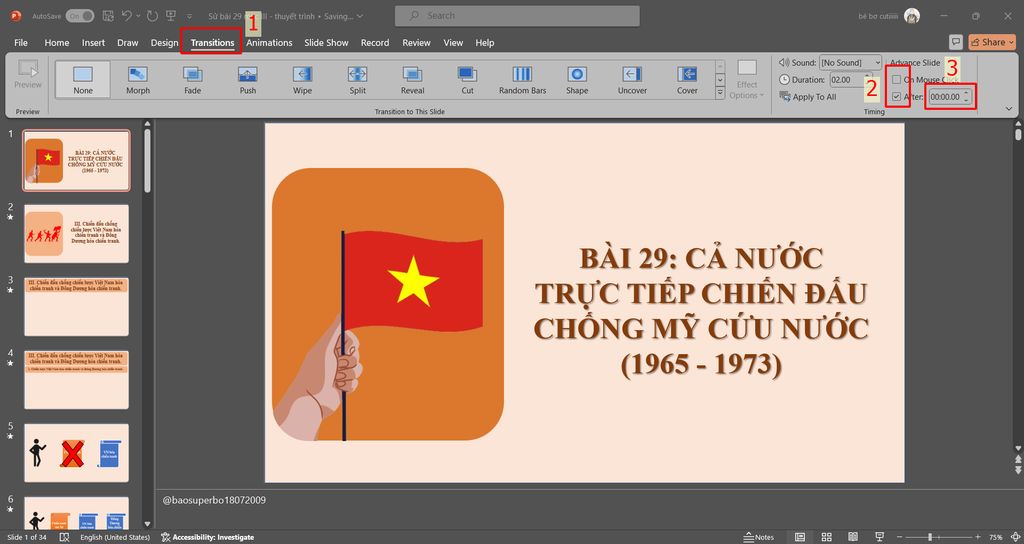Click the 75% zoom level
Screen dimensions: 1024x544
[x=996, y=537]
